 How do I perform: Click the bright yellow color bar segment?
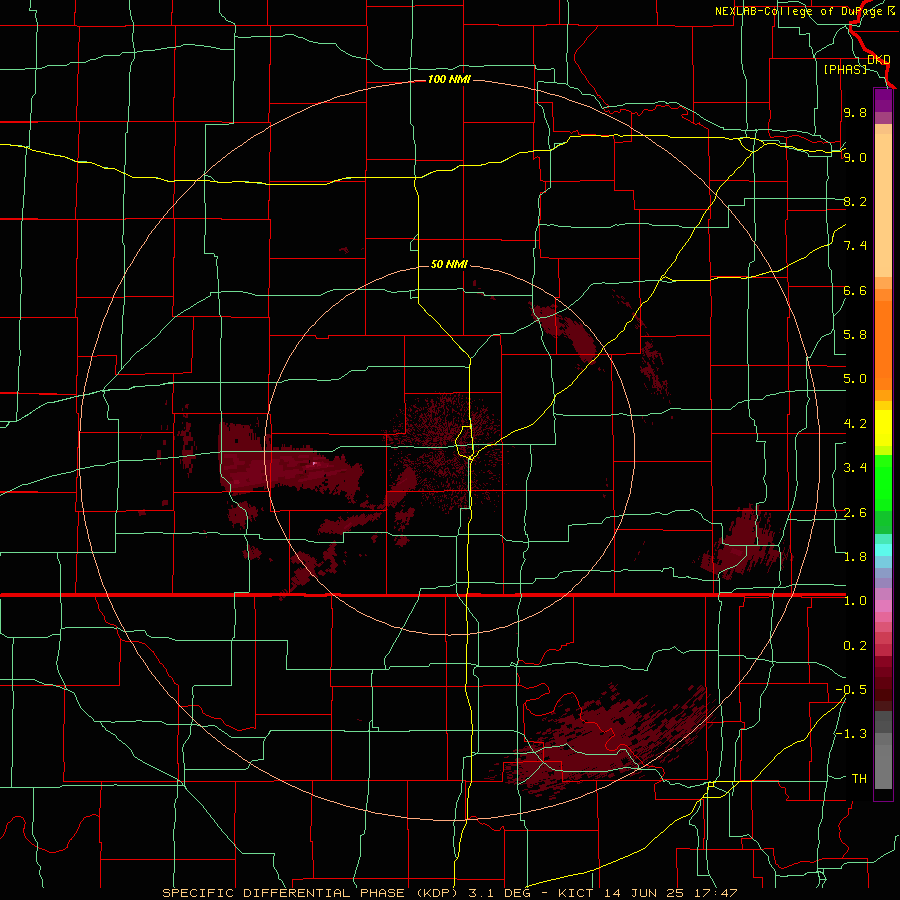(x=883, y=428)
